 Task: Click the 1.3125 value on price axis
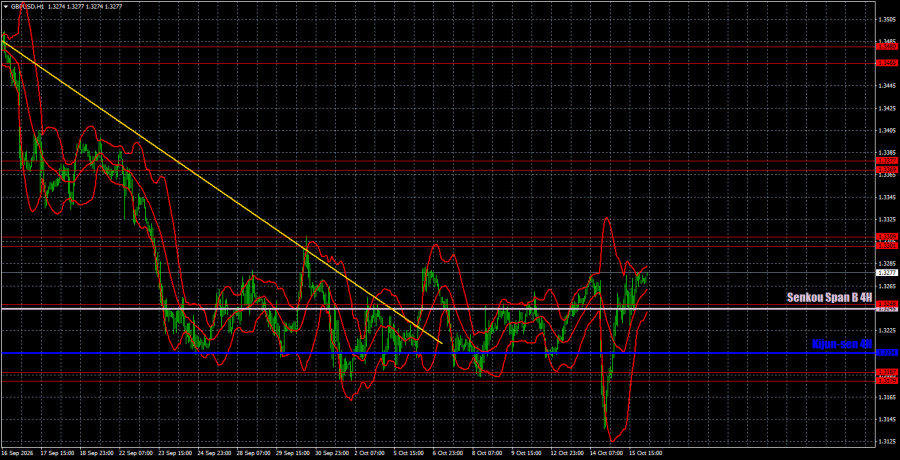click(886, 442)
